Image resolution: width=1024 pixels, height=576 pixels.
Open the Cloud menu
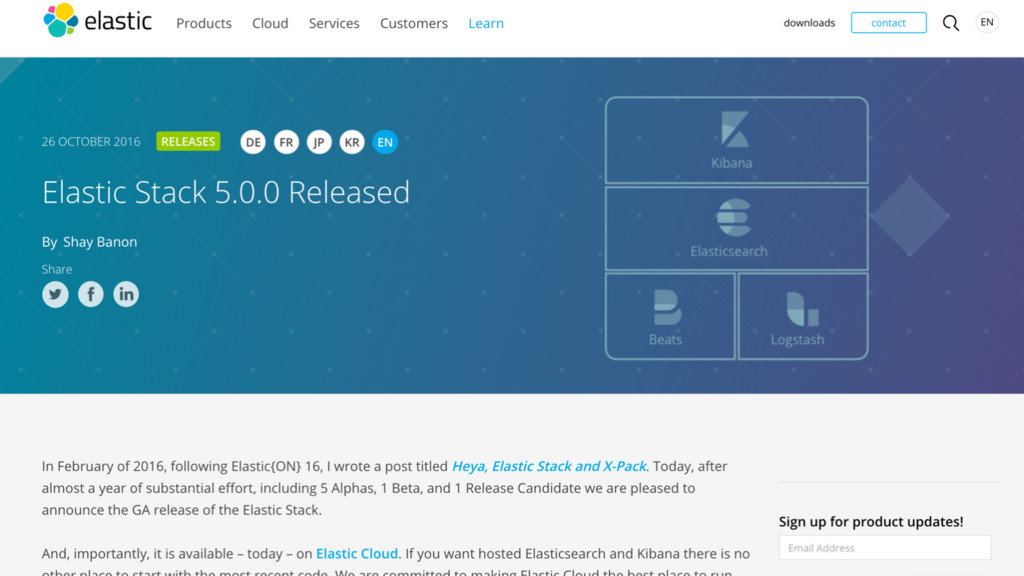270,23
